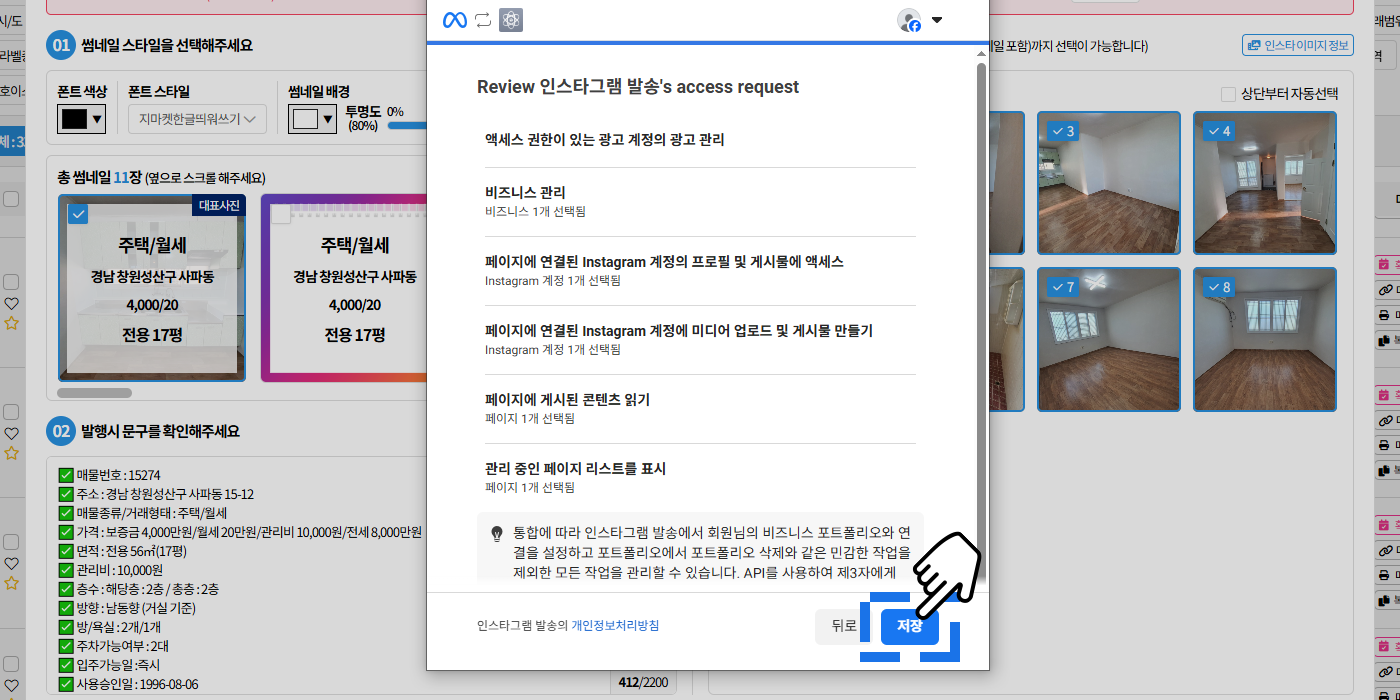Open the Facebook profile avatar menu

tap(909, 20)
